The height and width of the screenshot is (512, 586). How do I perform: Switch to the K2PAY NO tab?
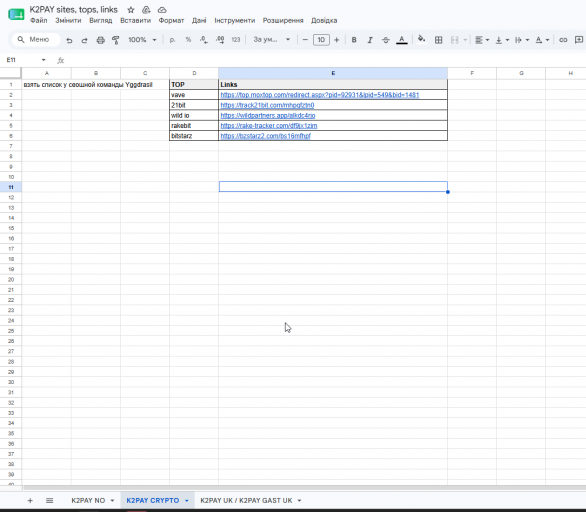[x=88, y=500]
